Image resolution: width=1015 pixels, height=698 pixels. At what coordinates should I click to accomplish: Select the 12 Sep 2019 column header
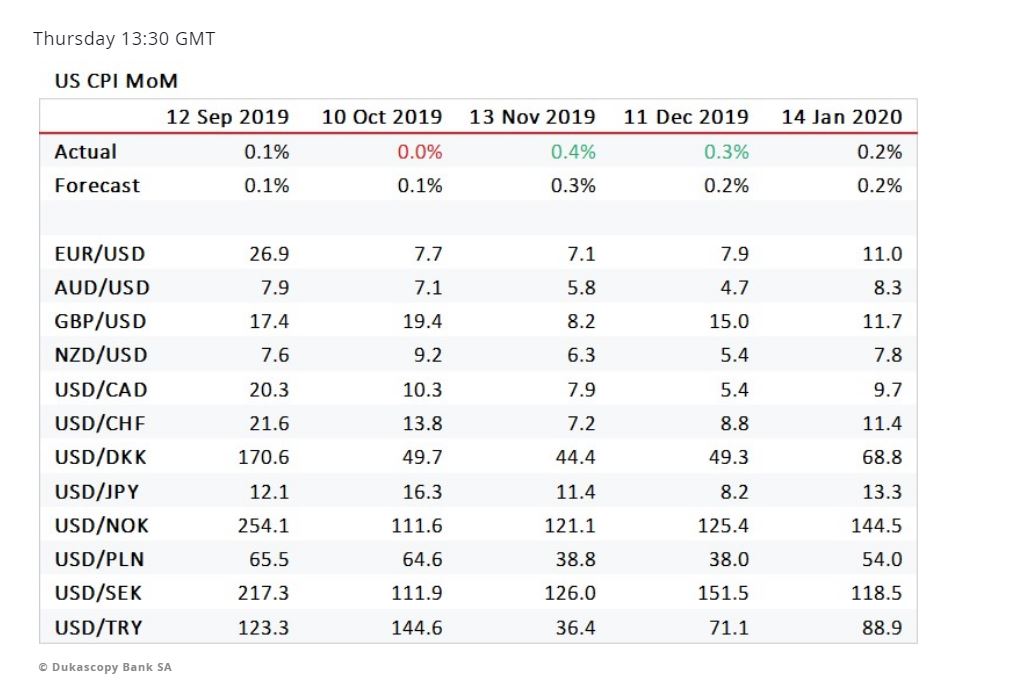(227, 117)
